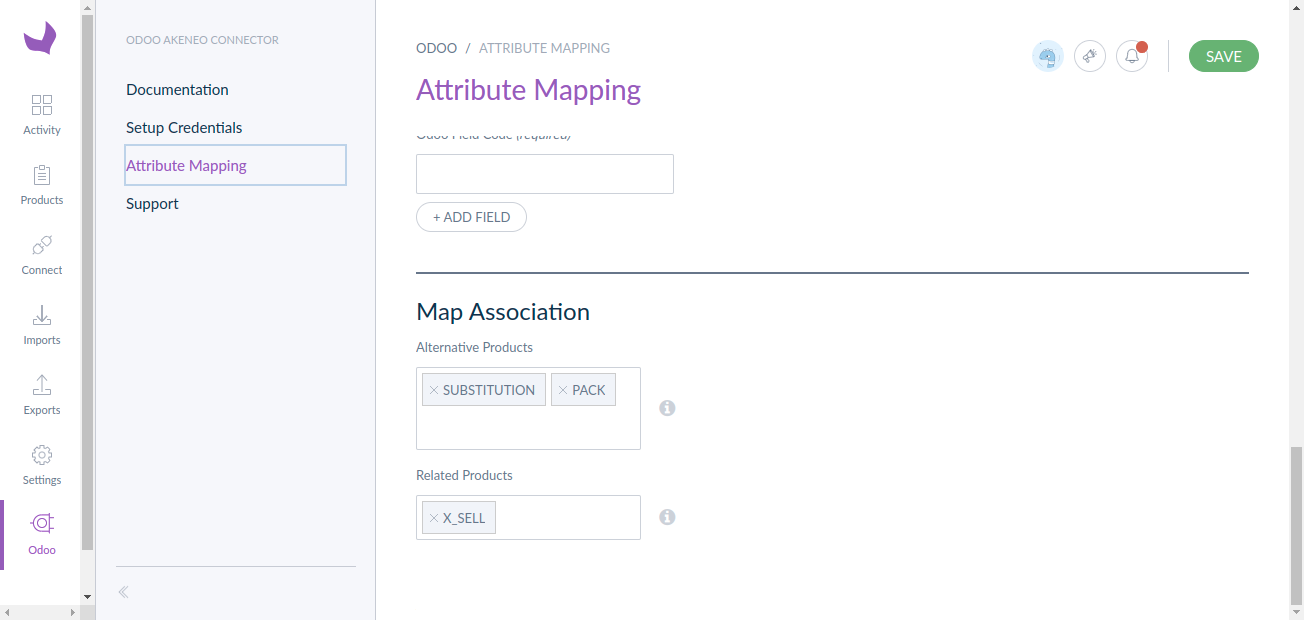Open the Documentation menu item

click(177, 90)
